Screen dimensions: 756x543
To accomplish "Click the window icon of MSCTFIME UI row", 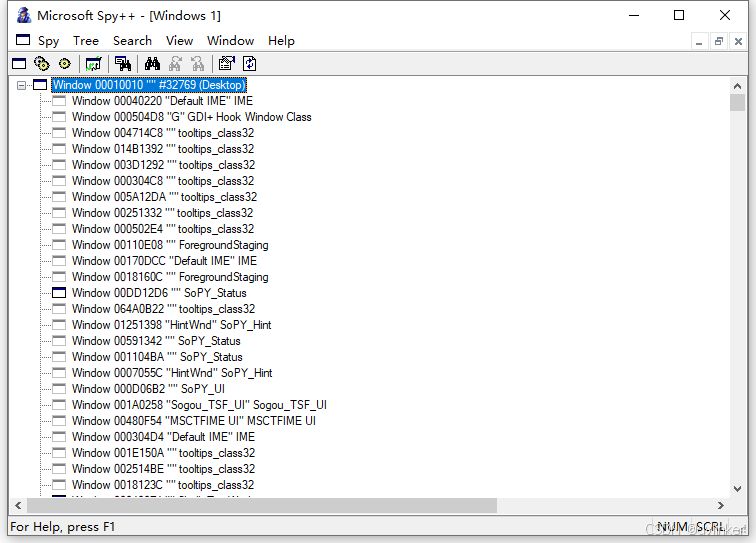I will (59, 421).
